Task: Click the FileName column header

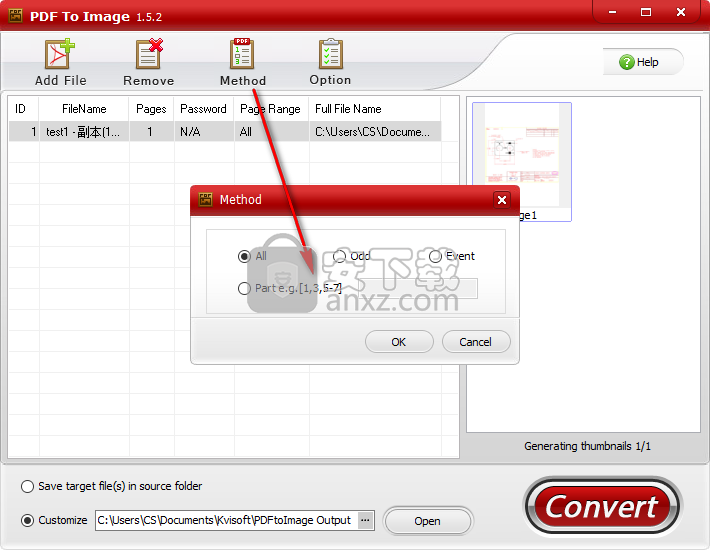Action: tap(84, 109)
